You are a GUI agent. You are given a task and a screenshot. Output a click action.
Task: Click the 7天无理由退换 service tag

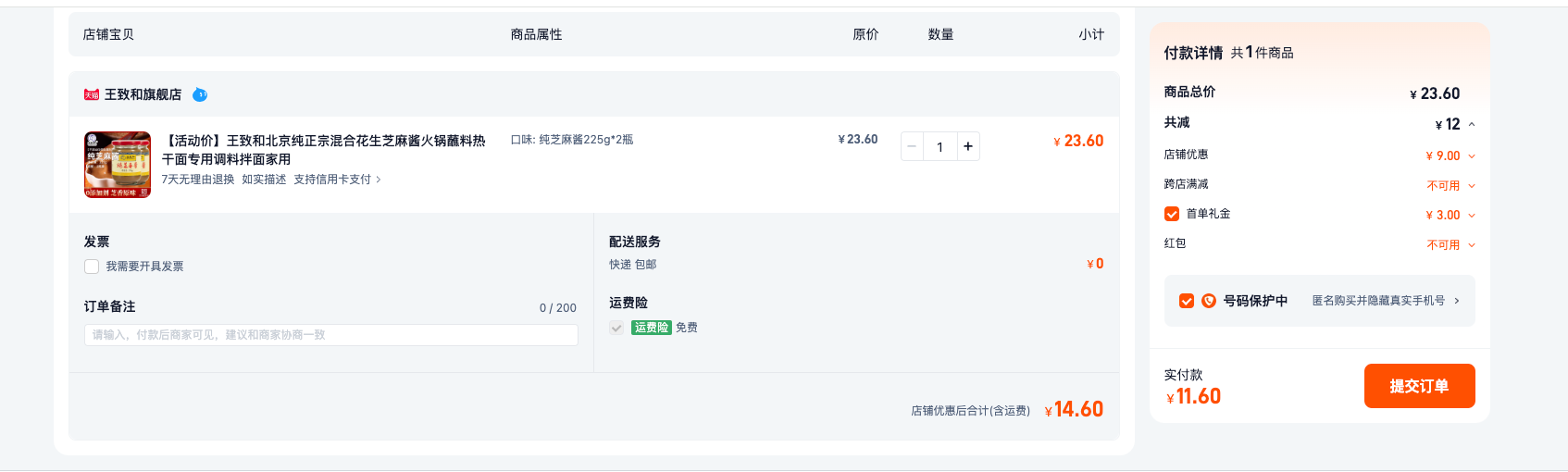click(x=198, y=180)
